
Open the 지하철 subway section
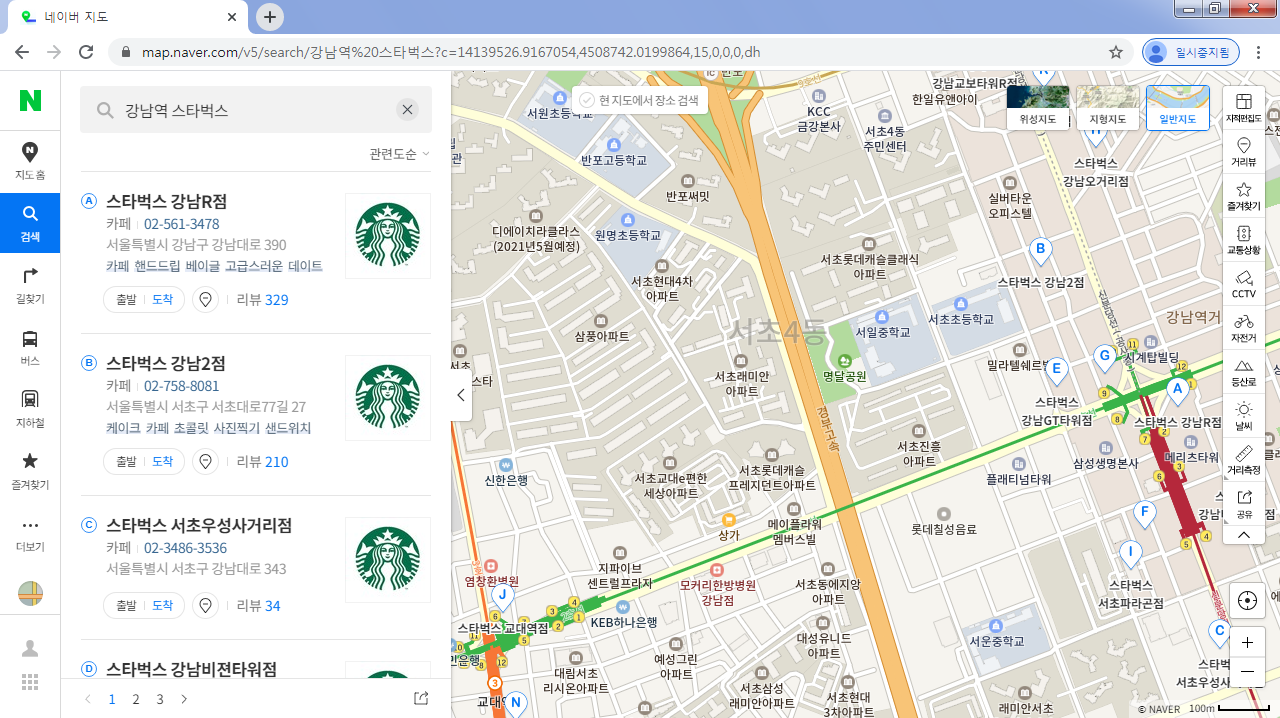[30, 409]
